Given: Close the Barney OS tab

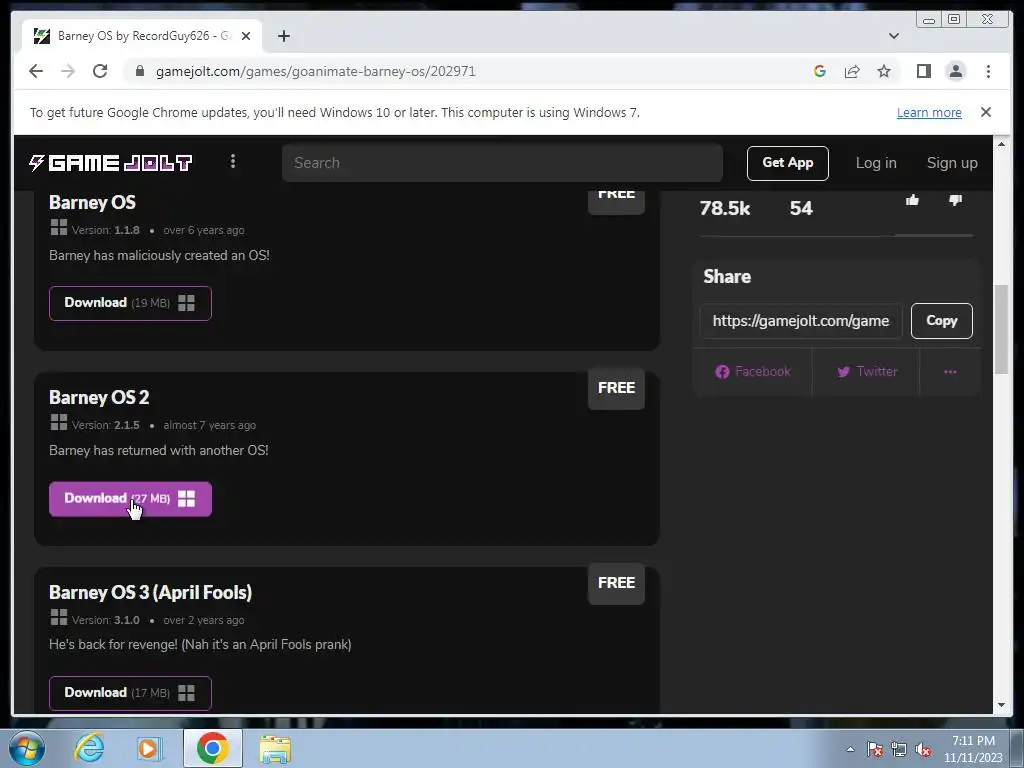Looking at the screenshot, I should 246,36.
